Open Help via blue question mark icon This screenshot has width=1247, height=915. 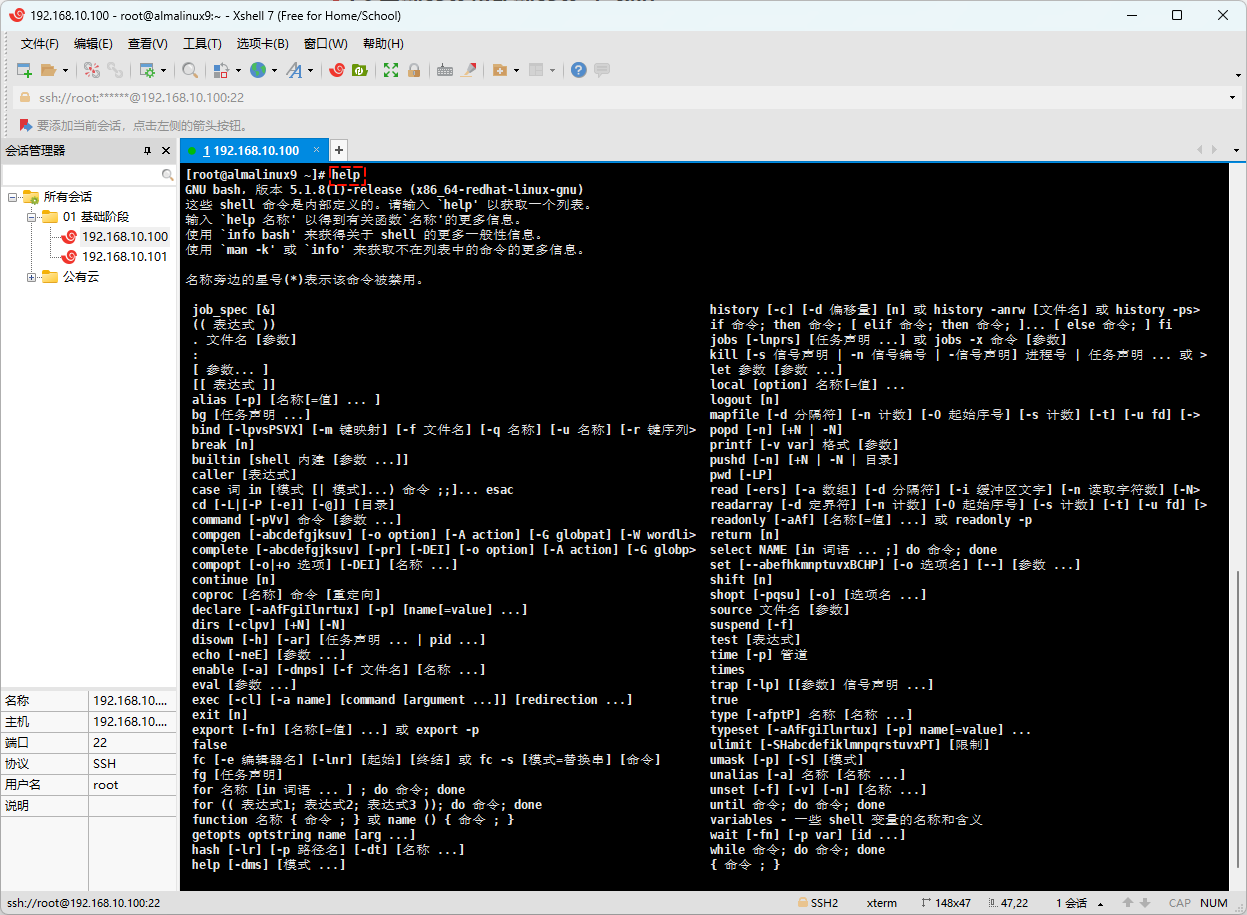pos(578,70)
